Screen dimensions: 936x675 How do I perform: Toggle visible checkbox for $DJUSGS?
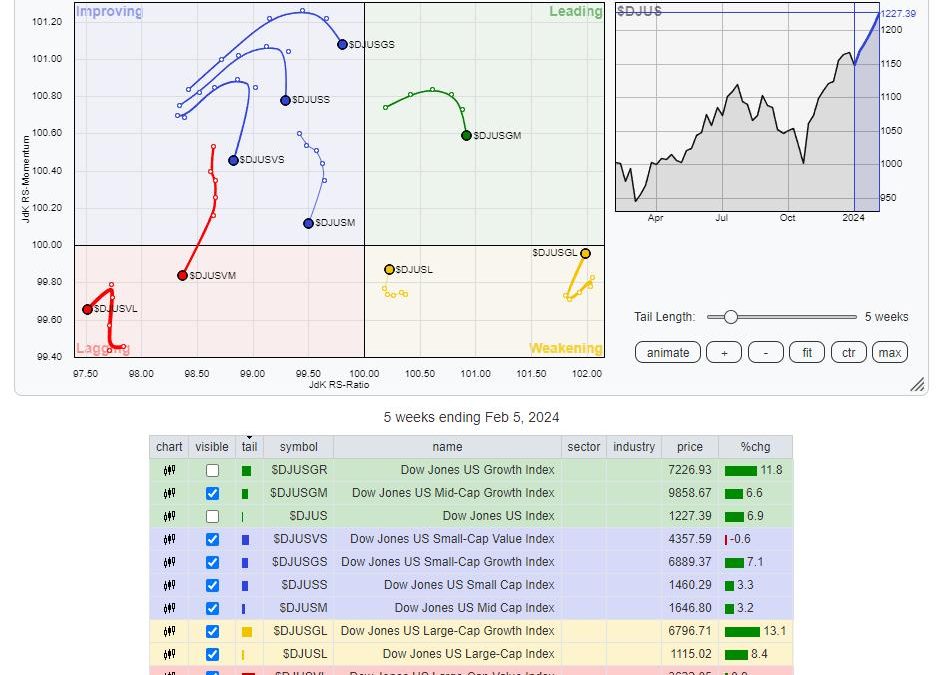click(212, 562)
